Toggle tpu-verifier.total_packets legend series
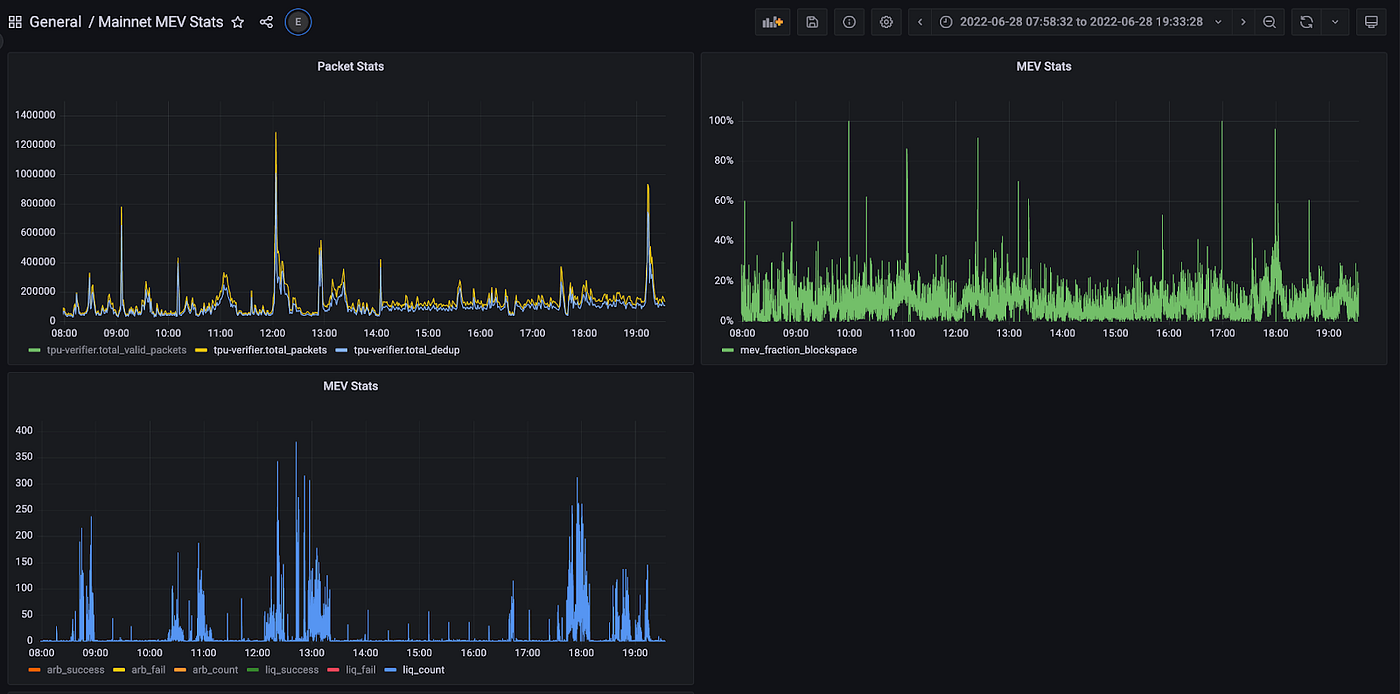 (x=270, y=350)
